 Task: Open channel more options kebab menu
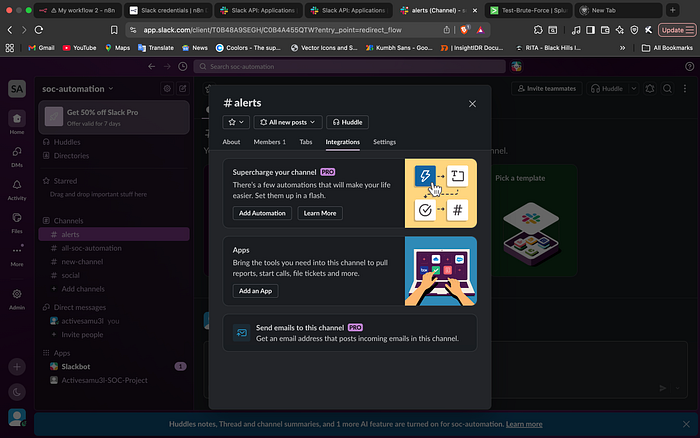point(685,88)
